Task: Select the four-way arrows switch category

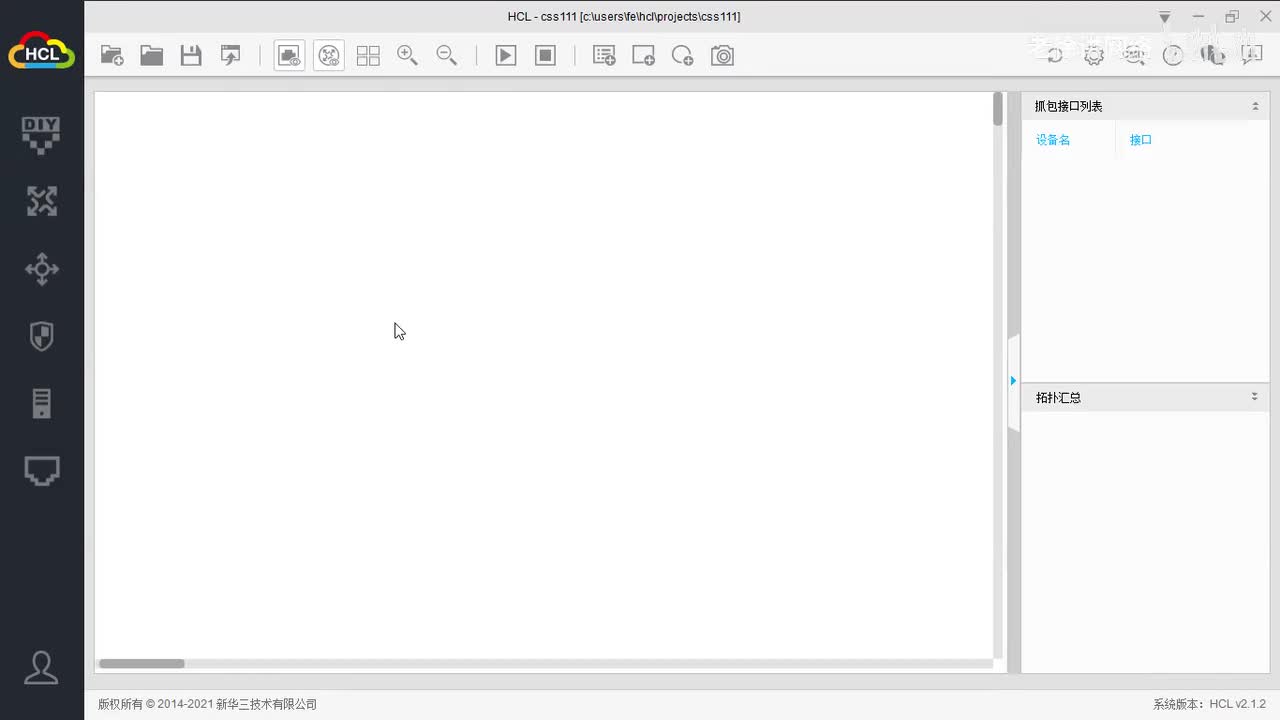Action: click(41, 269)
